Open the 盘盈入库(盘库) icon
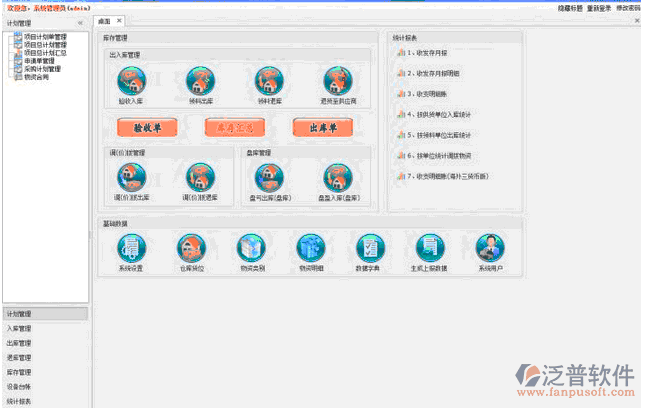Image resolution: width=645 pixels, height=408 pixels. coord(338,178)
